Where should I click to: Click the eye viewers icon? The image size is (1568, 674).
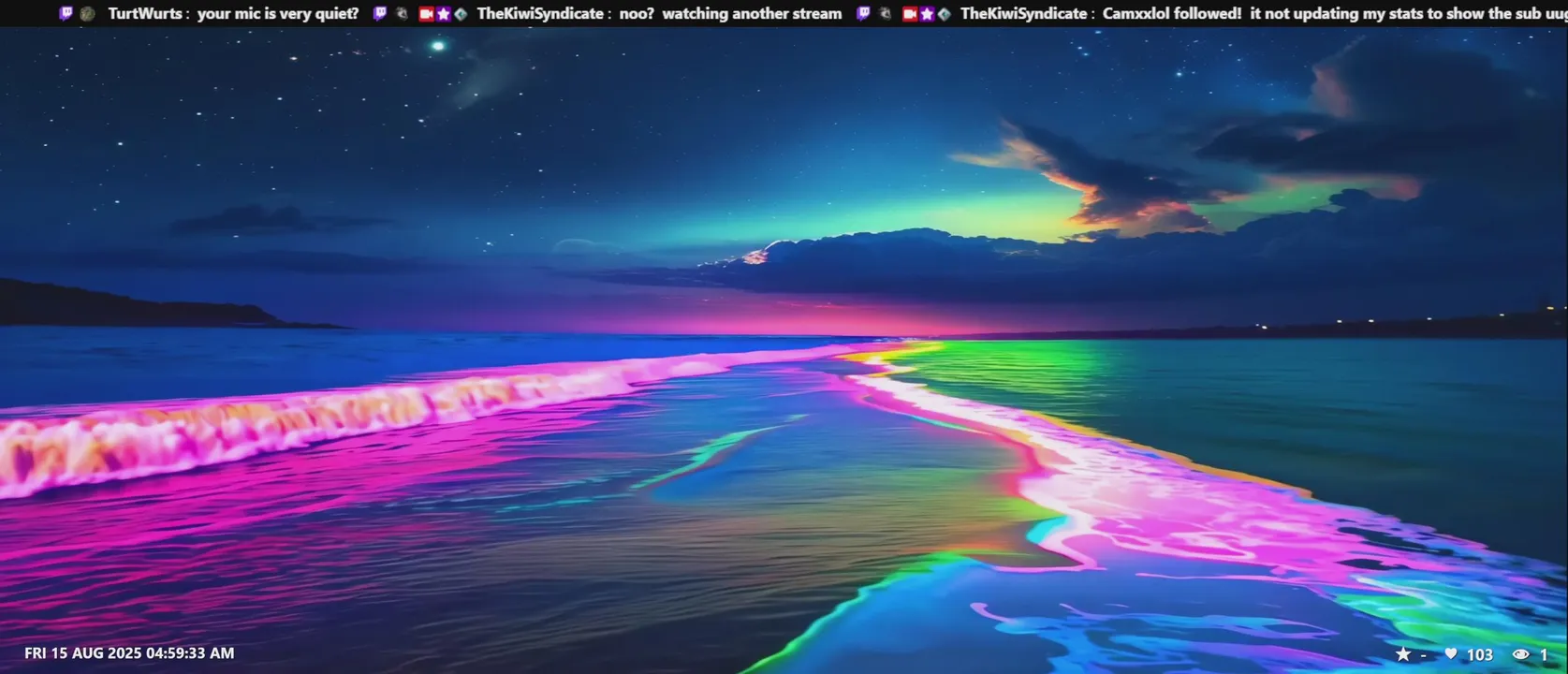pyautogui.click(x=1521, y=654)
